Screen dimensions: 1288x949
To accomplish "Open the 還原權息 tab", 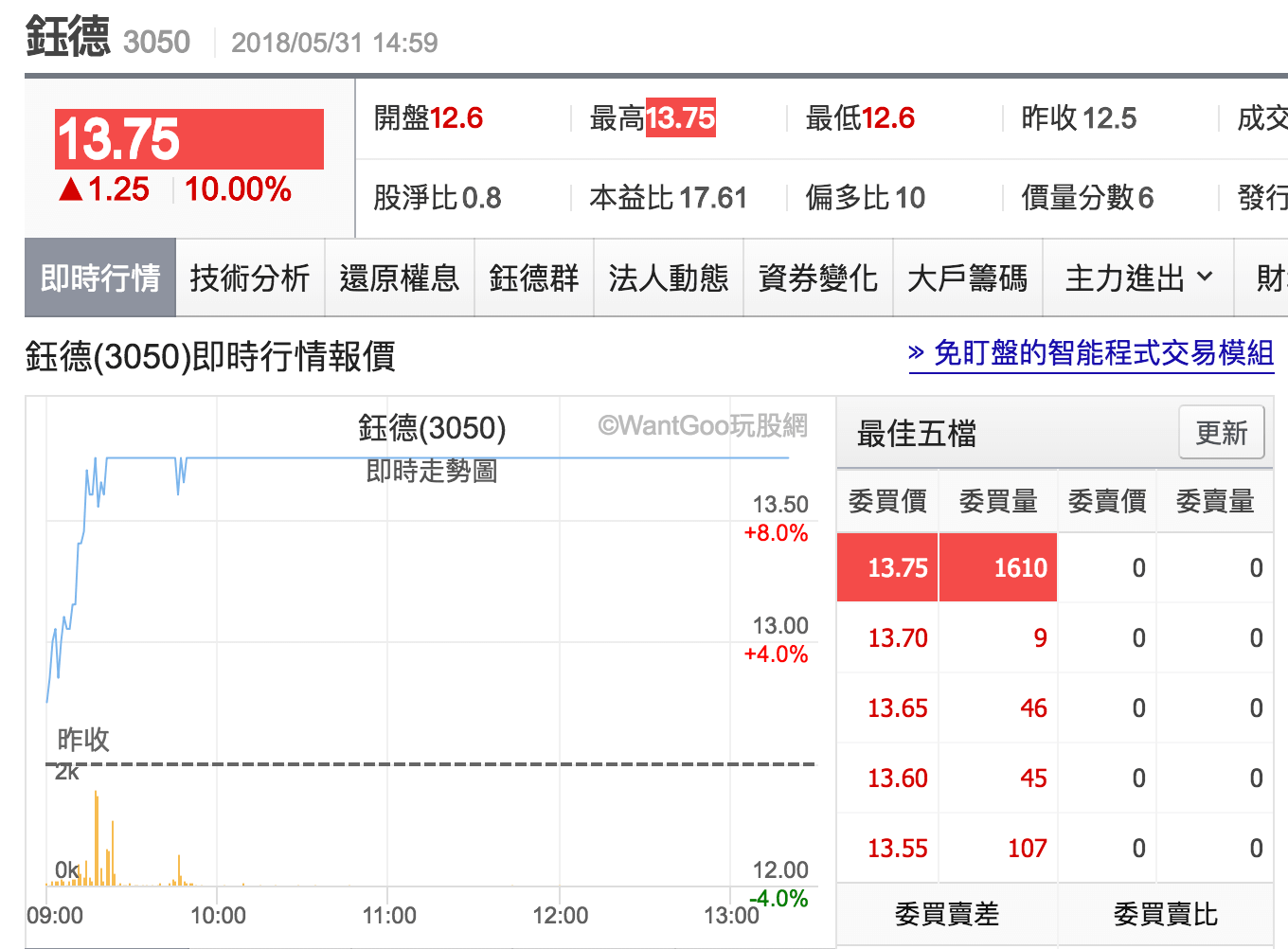I will click(400, 278).
